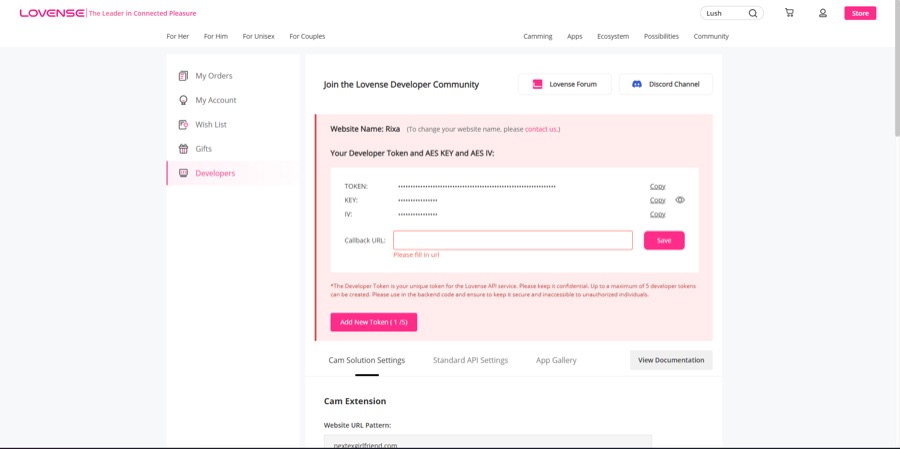Image resolution: width=900 pixels, height=449 pixels.
Task: Copy the KEY value
Action: pyautogui.click(x=658, y=200)
